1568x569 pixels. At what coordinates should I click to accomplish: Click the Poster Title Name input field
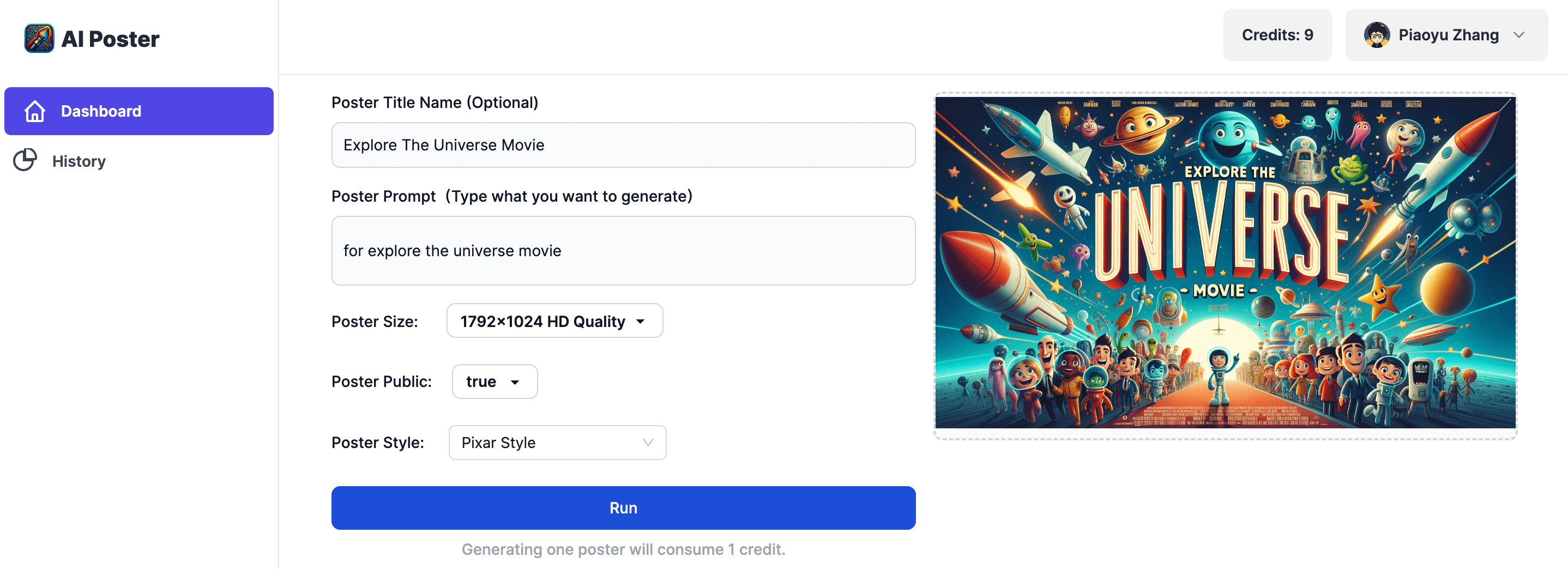click(623, 145)
